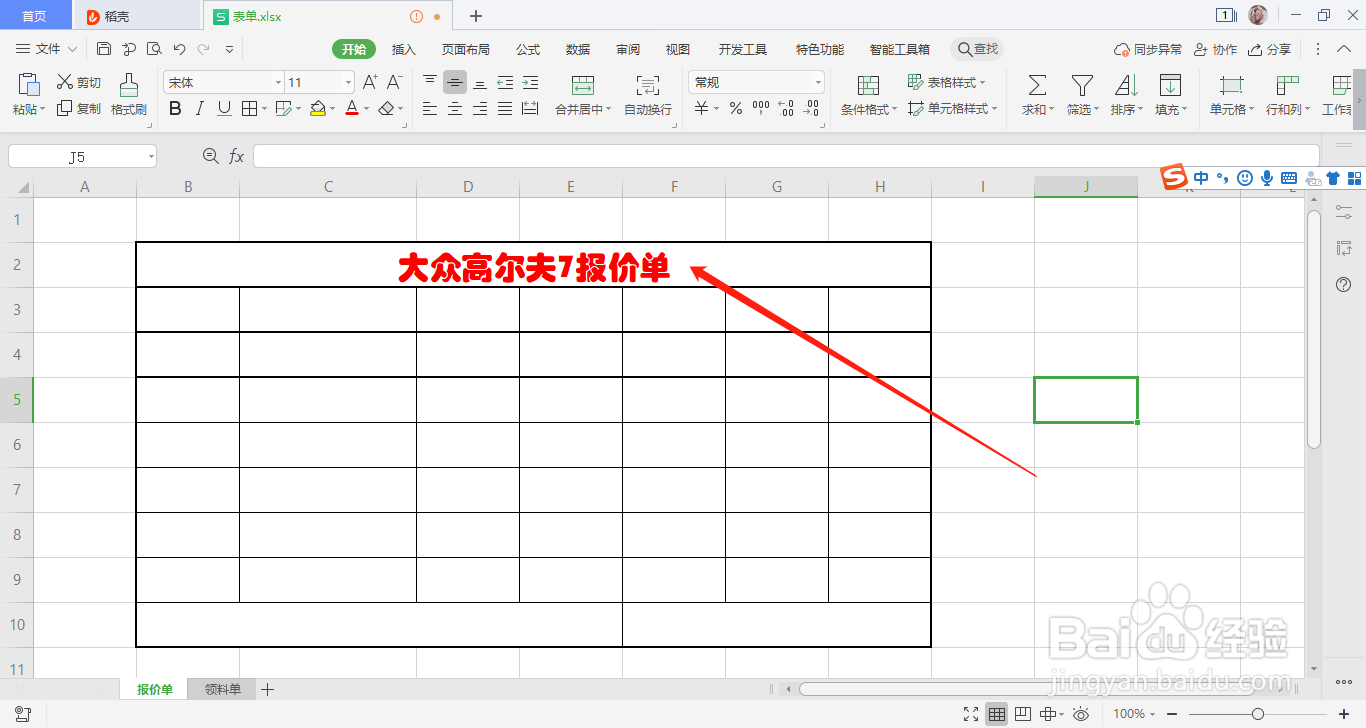1366x728 pixels.
Task: Click inside the formula bar input
Action: (786, 156)
